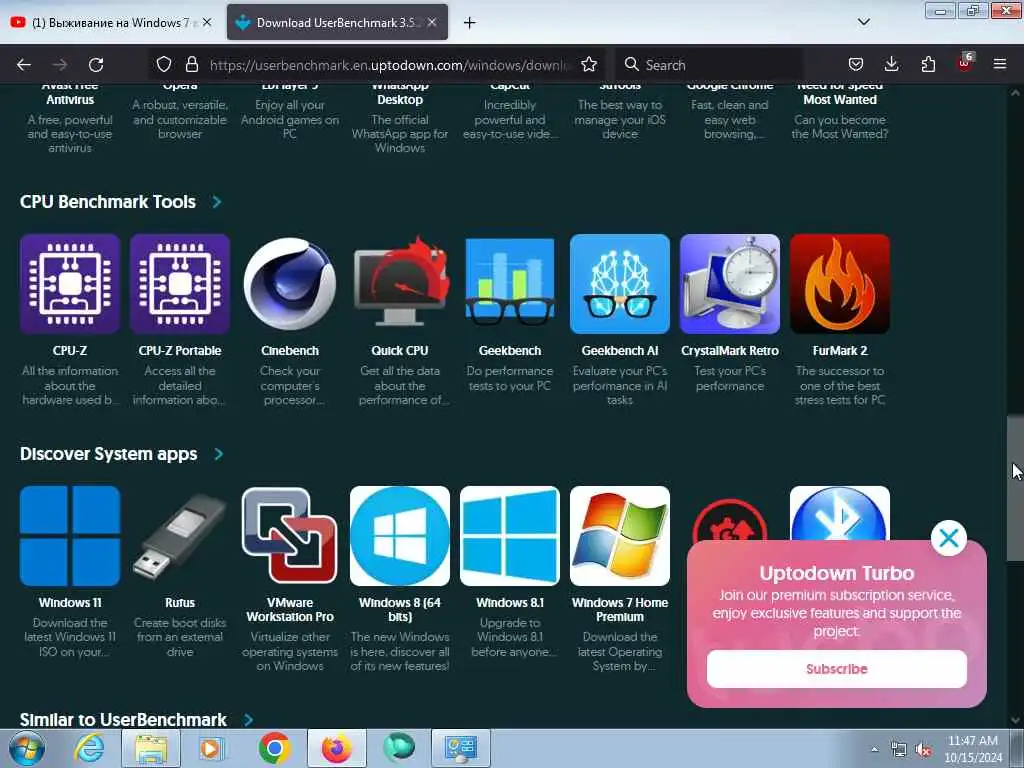Click the FurMark 2 title link

(840, 351)
